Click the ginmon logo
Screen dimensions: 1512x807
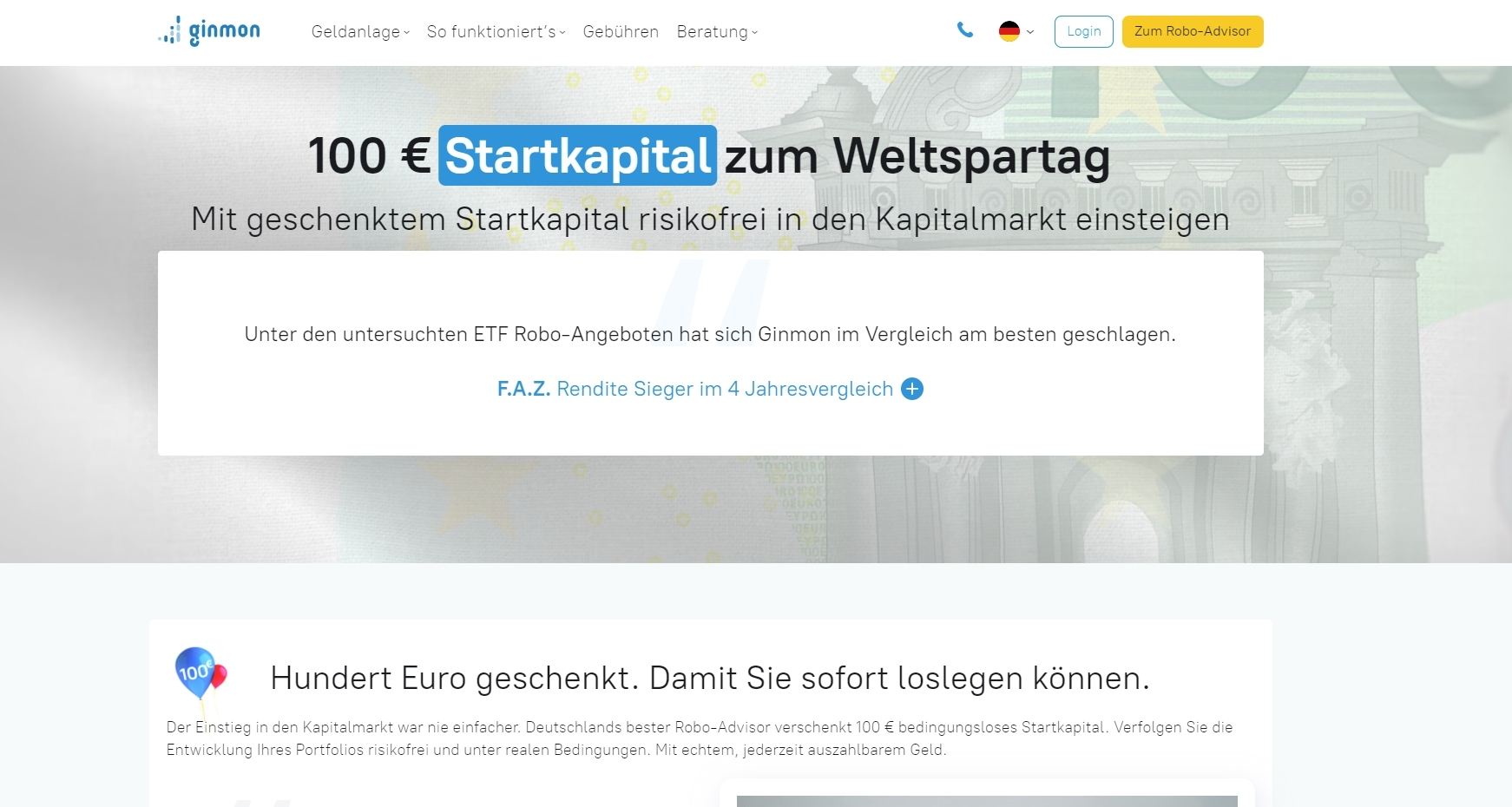[209, 31]
